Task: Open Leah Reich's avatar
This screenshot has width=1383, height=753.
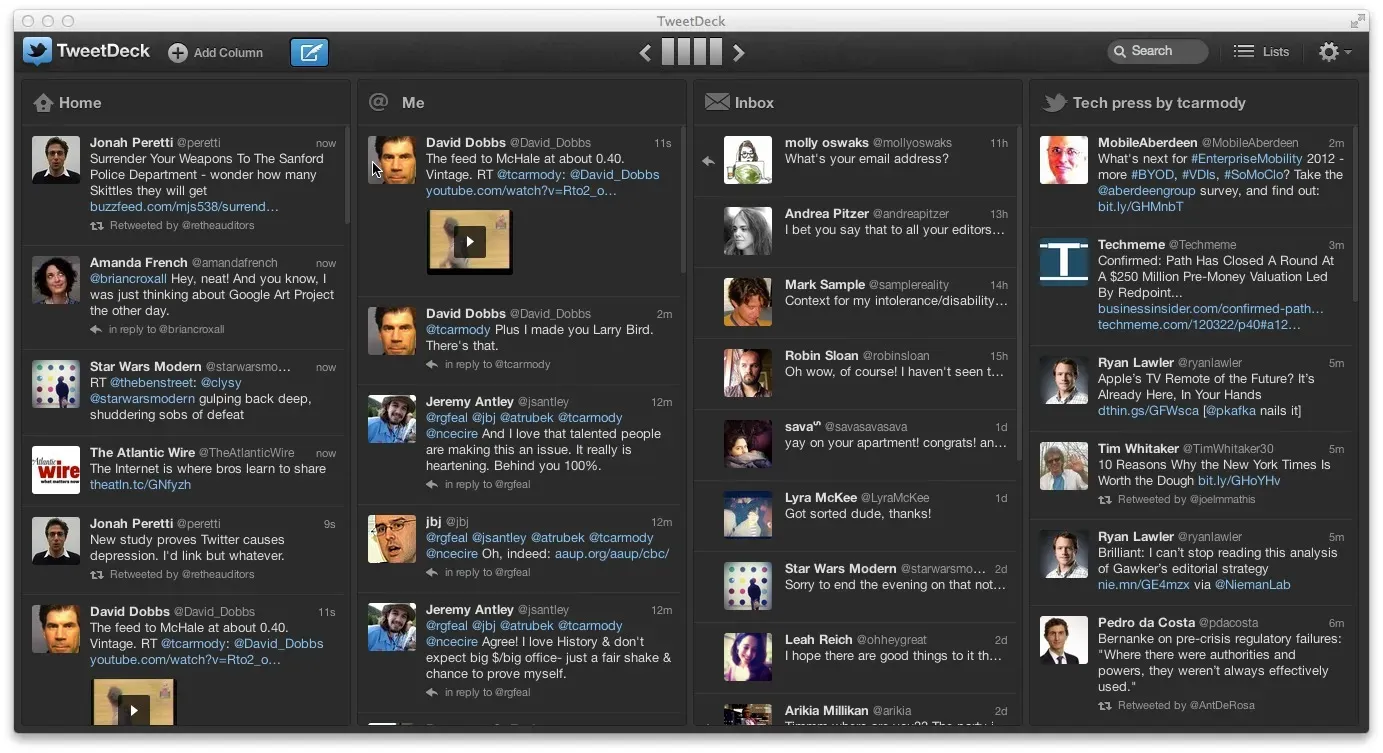Action: 748,657
